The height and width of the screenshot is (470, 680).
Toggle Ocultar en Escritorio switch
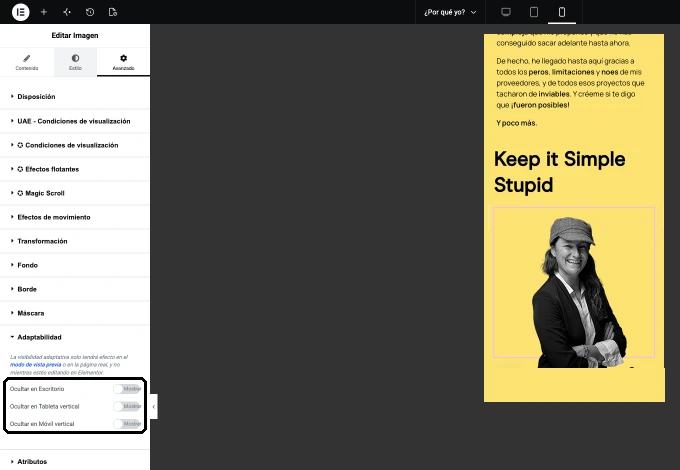127,389
